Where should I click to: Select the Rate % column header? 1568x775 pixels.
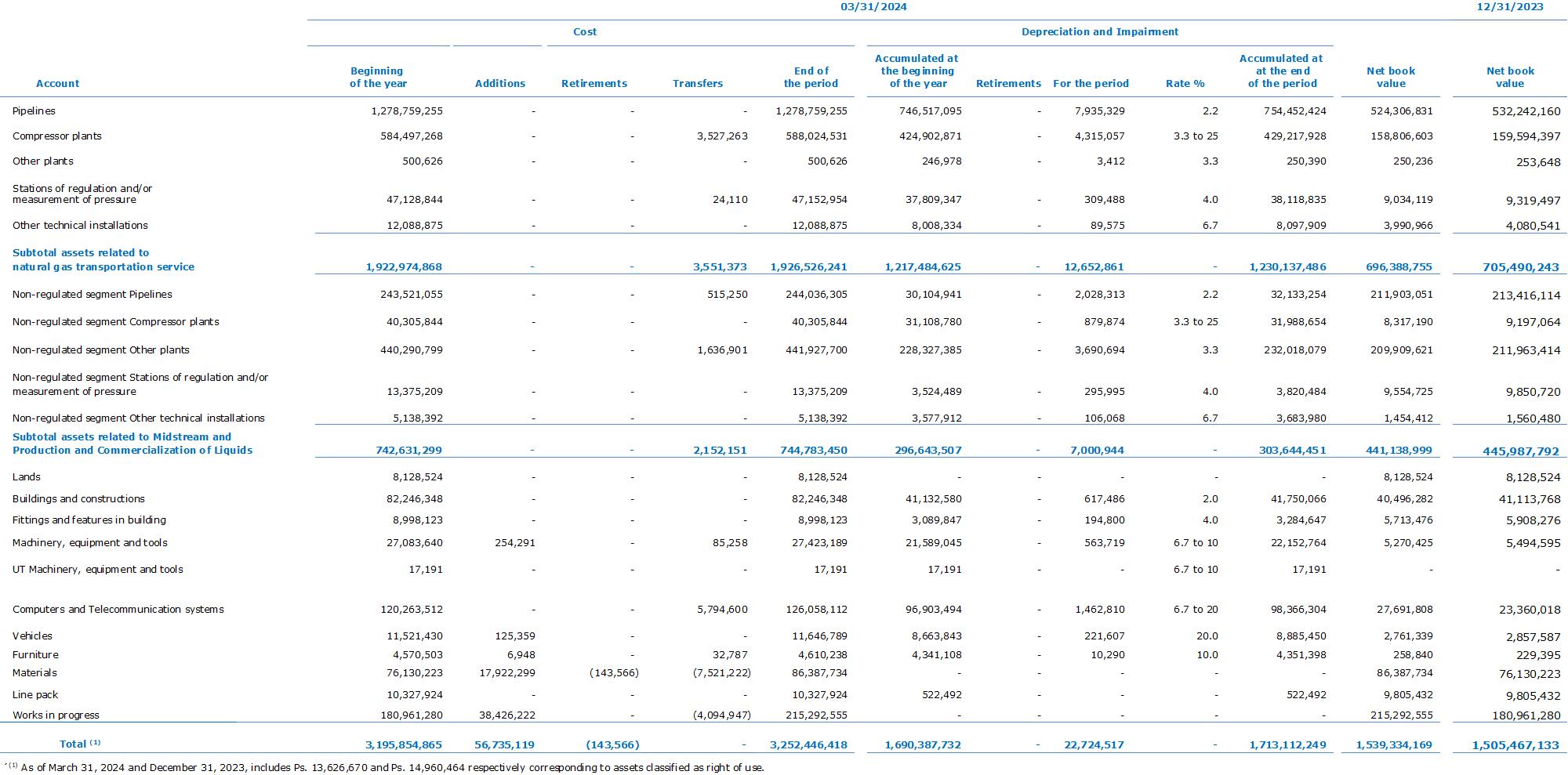pyautogui.click(x=1185, y=84)
